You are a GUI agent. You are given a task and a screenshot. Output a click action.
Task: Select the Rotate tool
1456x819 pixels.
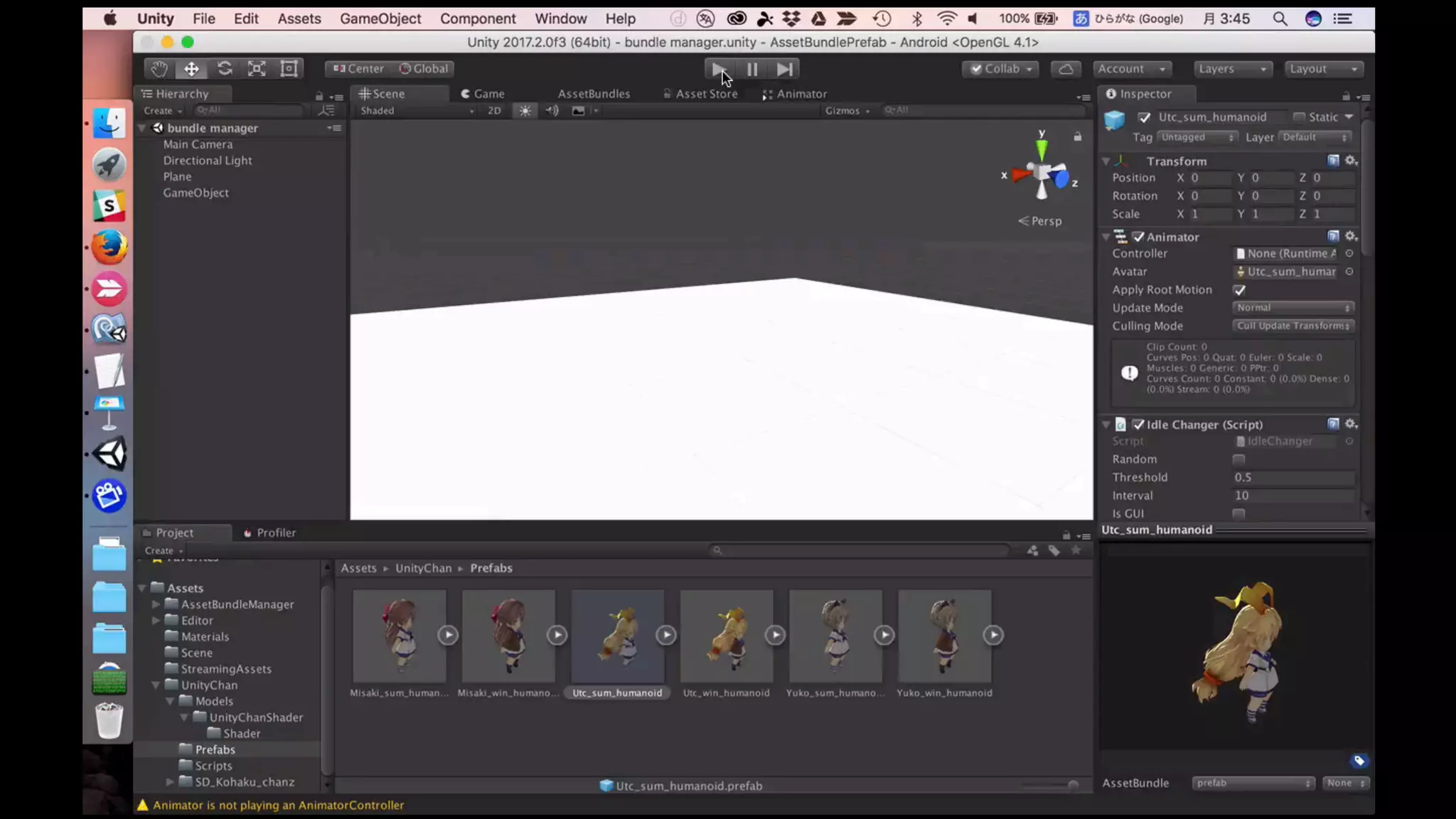[x=225, y=69]
